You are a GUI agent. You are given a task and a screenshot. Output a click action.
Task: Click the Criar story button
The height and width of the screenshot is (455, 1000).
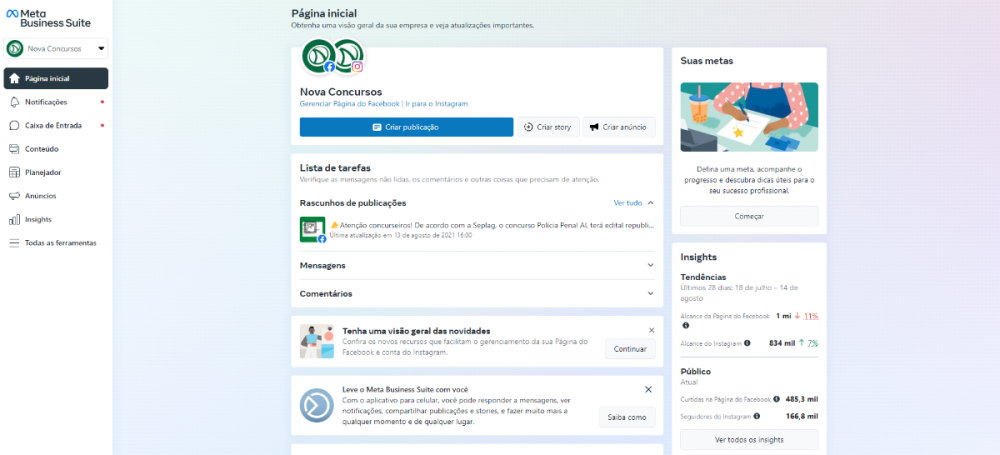[547, 127]
